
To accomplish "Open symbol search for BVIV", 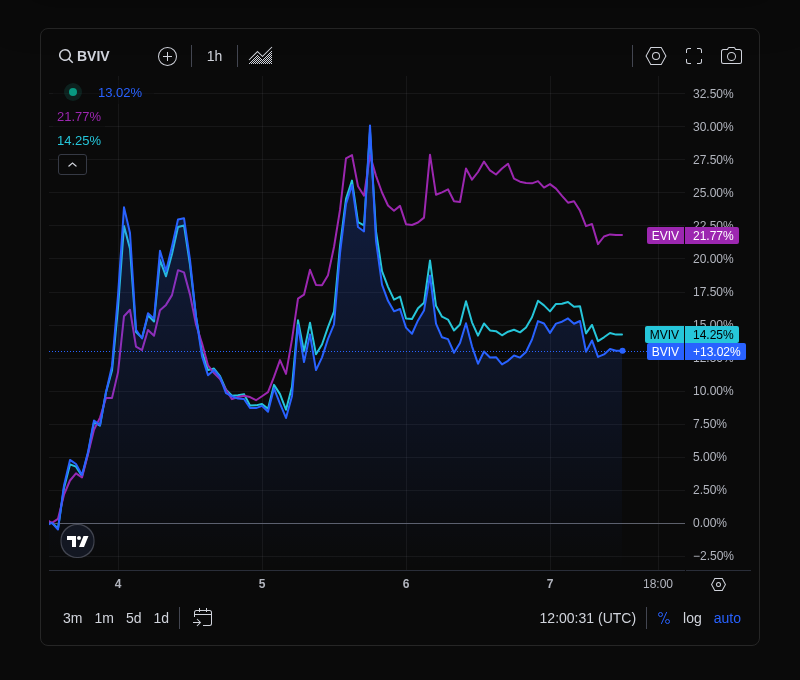I will (84, 56).
